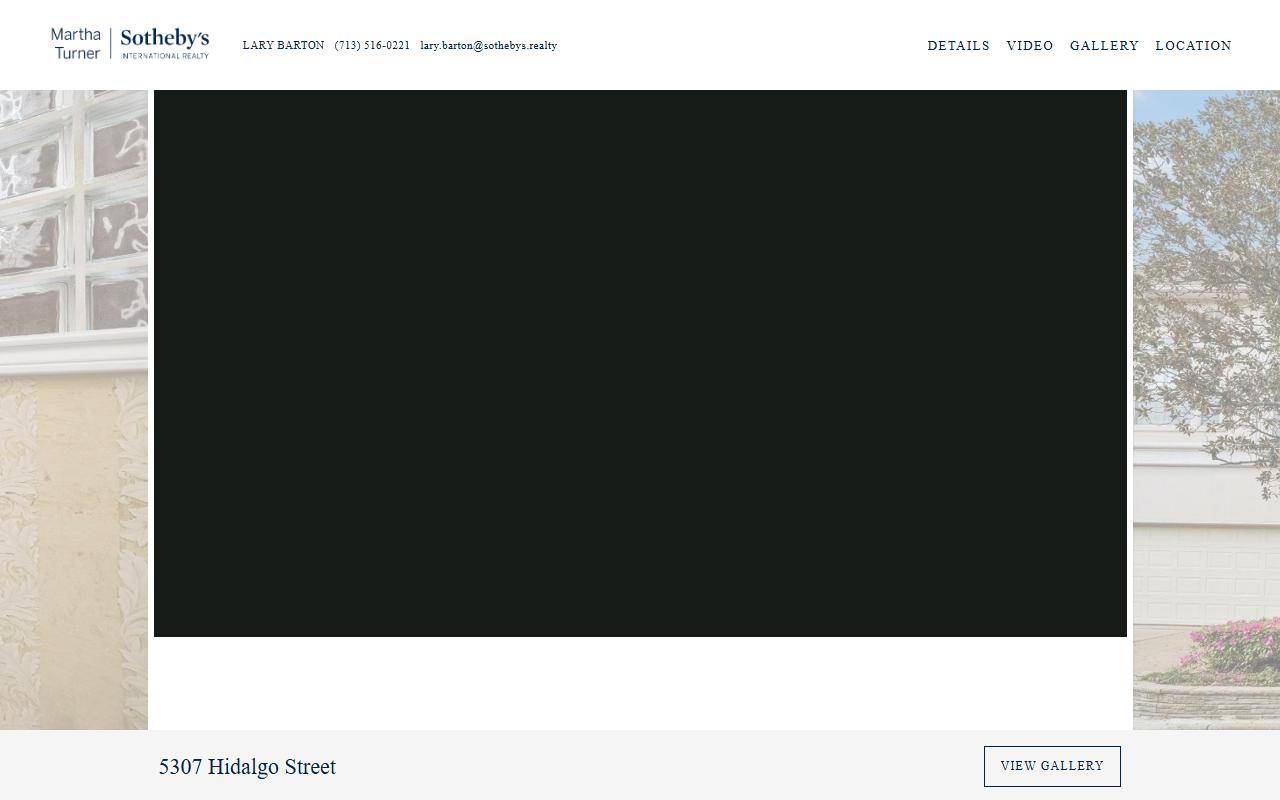Show the previous glass block window photo
Viewport: 1280px width, 800px height.
point(74,410)
